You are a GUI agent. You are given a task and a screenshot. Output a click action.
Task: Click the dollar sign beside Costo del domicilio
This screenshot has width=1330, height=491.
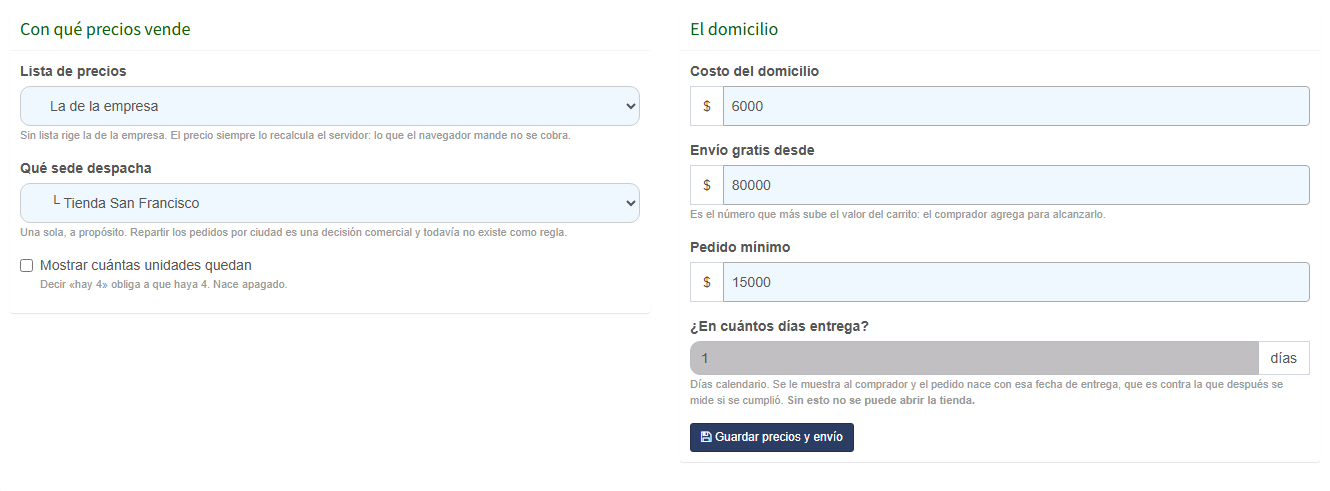pos(707,106)
